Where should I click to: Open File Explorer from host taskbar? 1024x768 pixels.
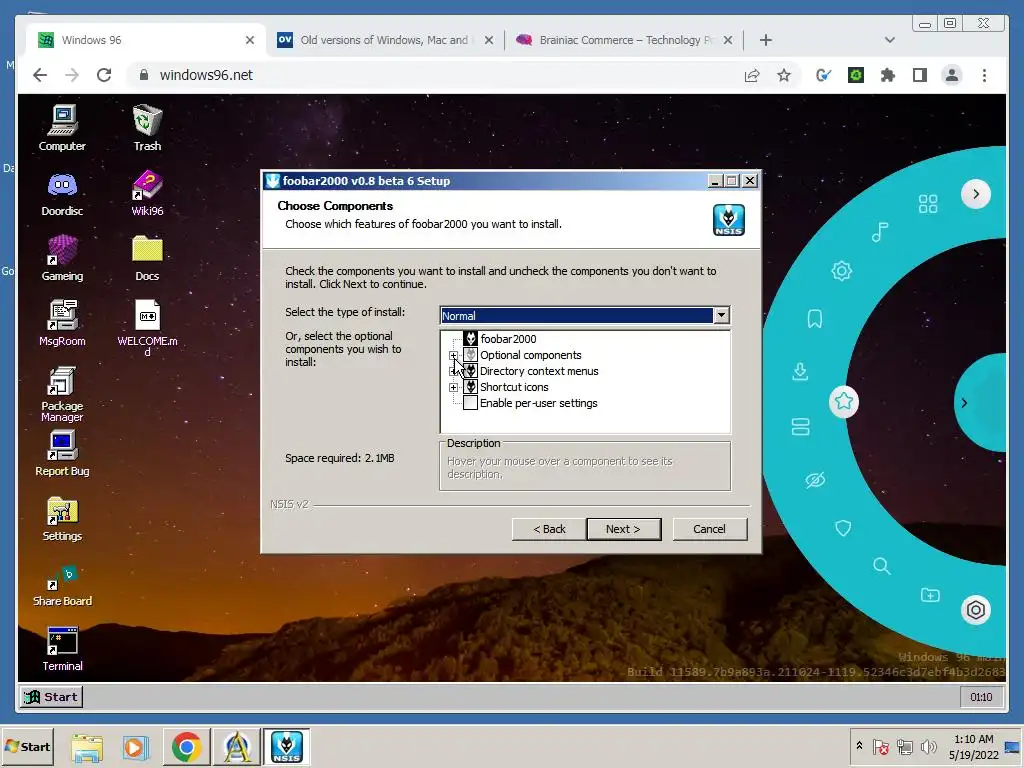click(87, 746)
